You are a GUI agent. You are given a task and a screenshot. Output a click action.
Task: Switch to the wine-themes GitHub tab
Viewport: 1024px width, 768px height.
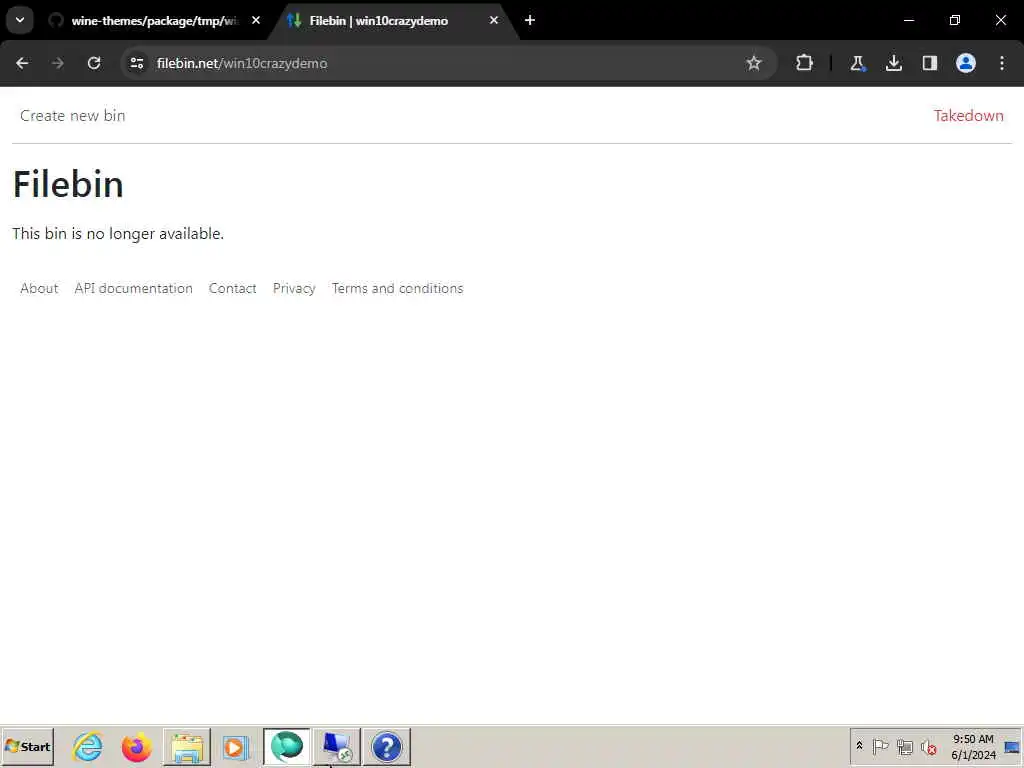point(154,21)
